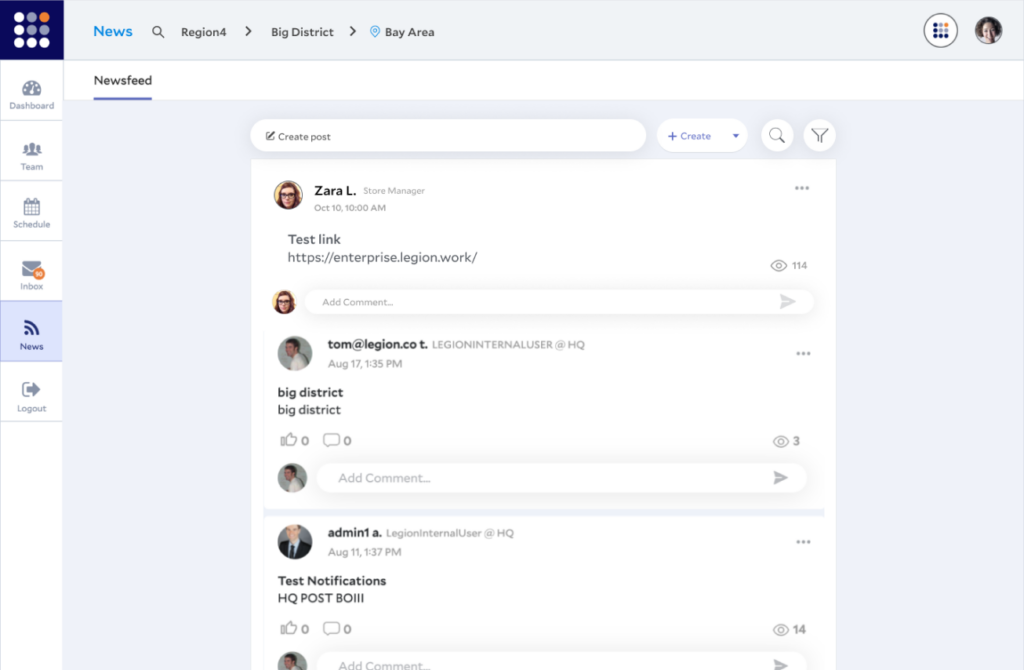1024x670 pixels.
Task: Click the newsfeed search magnifier button
Action: pos(777,136)
